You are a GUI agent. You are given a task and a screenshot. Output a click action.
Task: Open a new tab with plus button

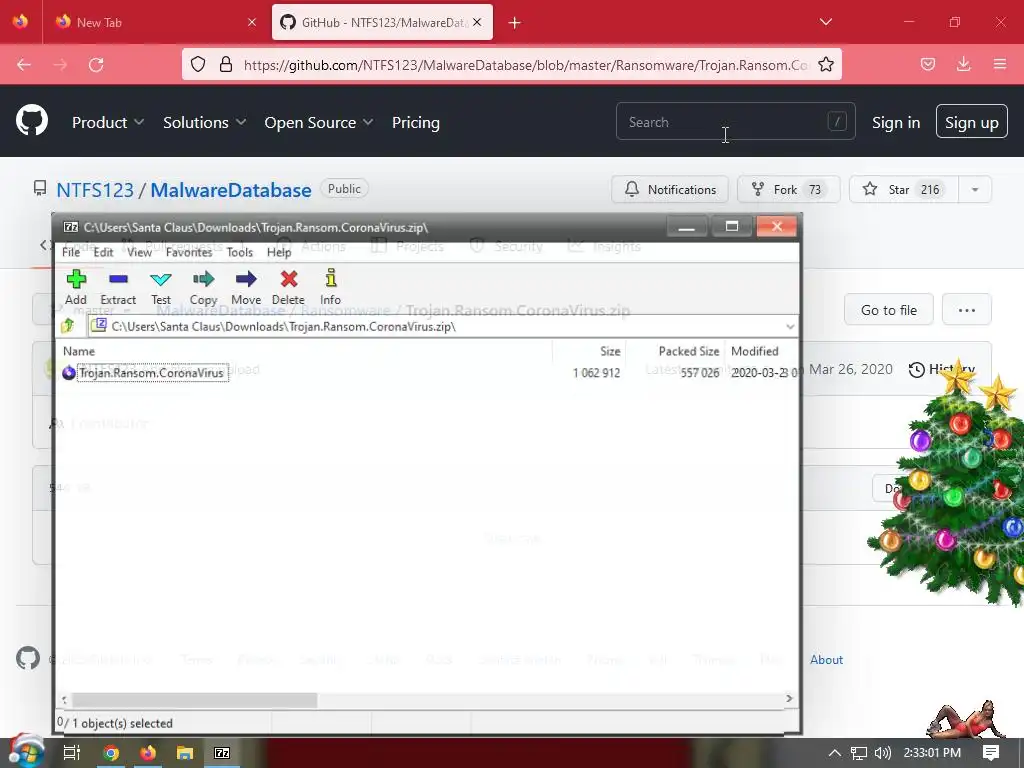coord(515,23)
